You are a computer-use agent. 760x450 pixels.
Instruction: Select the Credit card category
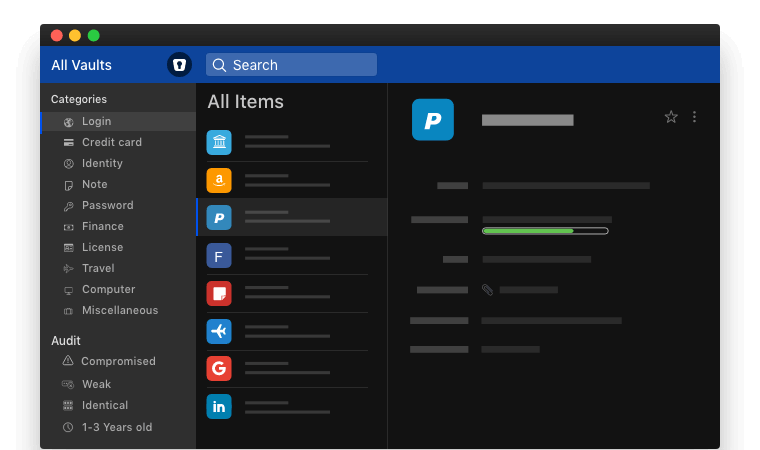click(111, 142)
